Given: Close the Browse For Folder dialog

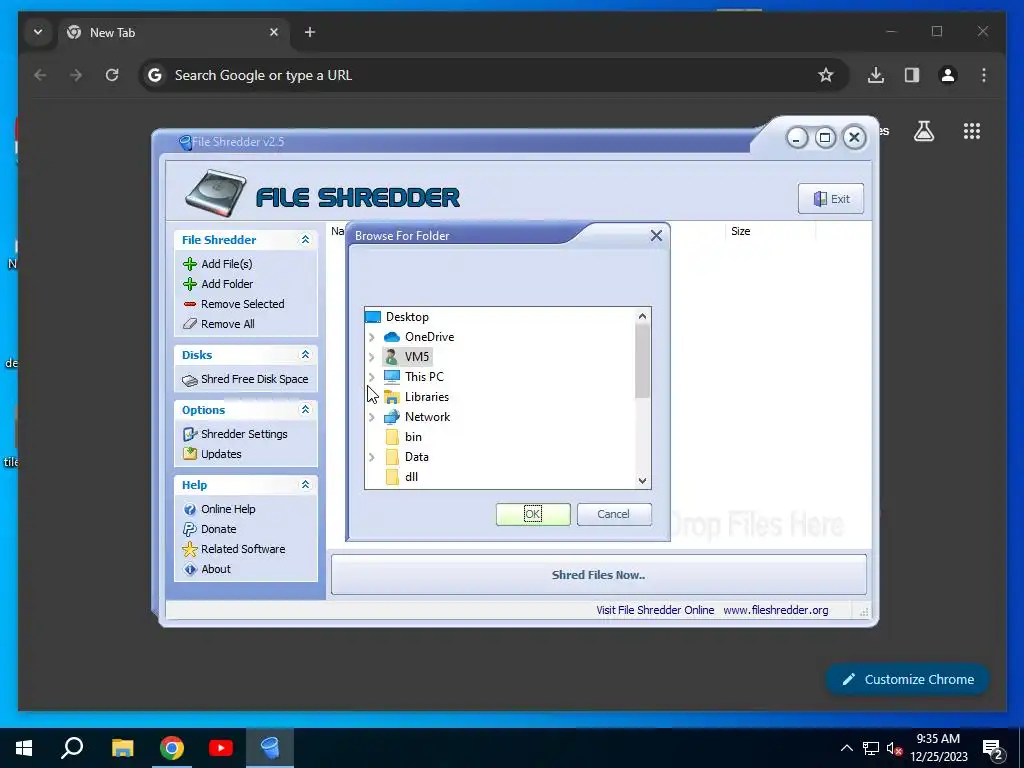Looking at the screenshot, I should click(656, 236).
